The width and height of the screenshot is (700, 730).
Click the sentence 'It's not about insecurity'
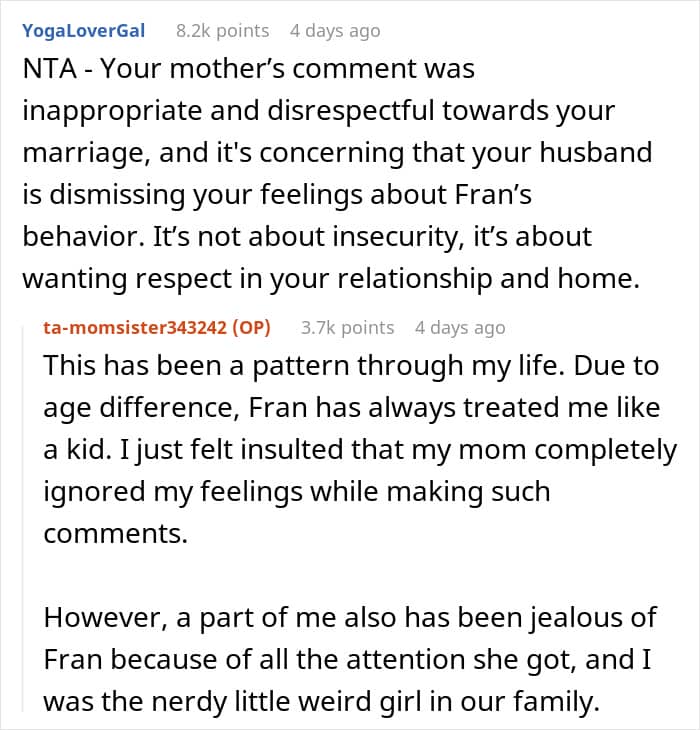[x=307, y=237]
